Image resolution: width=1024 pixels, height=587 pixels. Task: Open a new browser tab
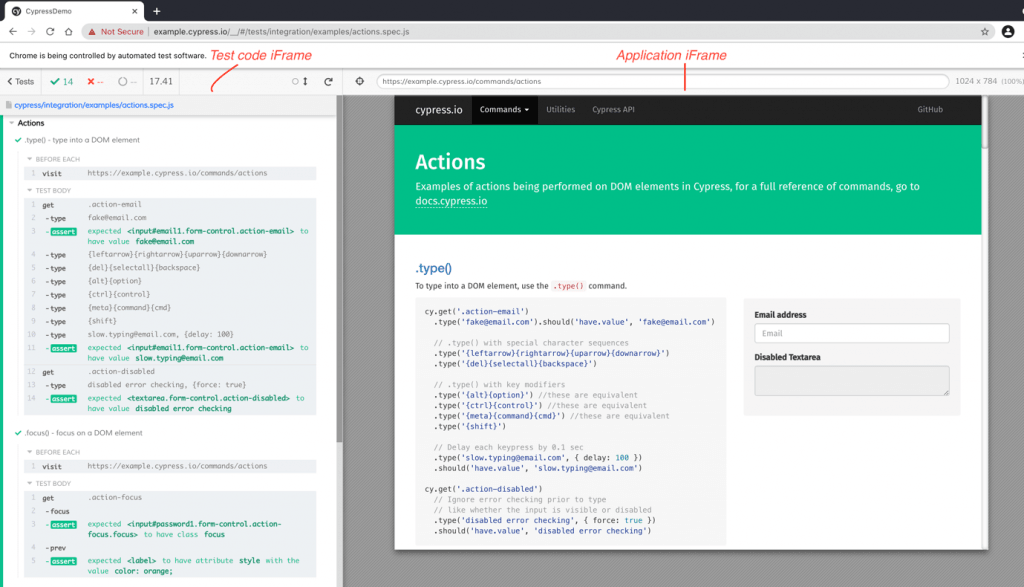[156, 11]
